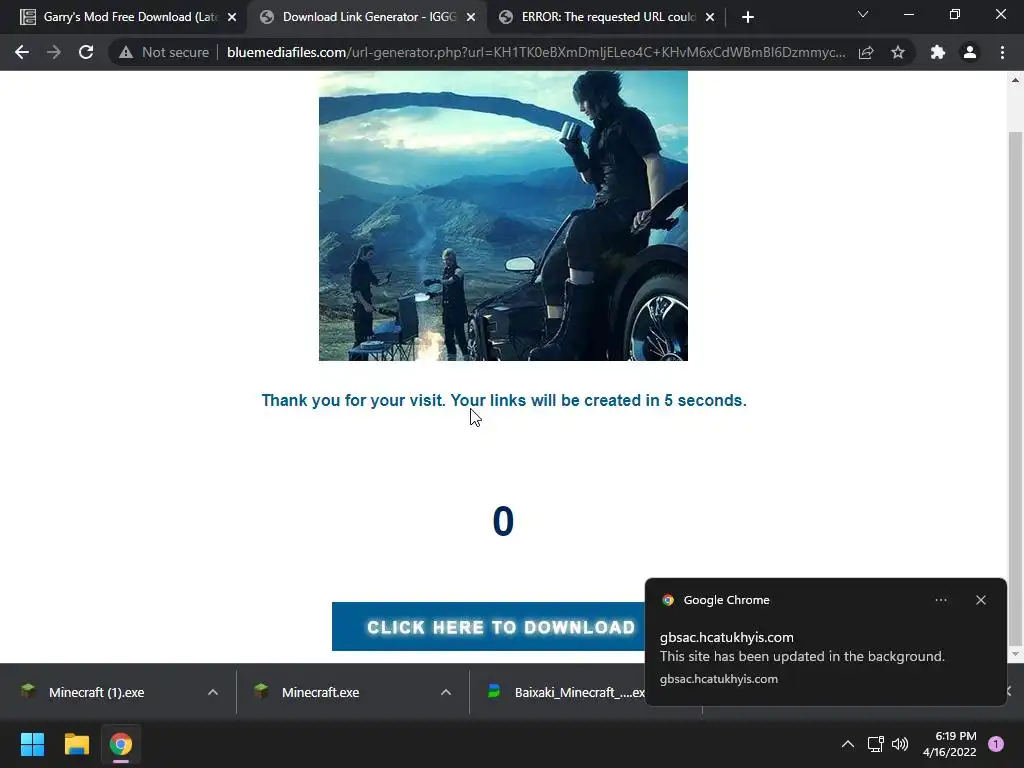
Task: Click the countdown number 0
Action: click(503, 521)
